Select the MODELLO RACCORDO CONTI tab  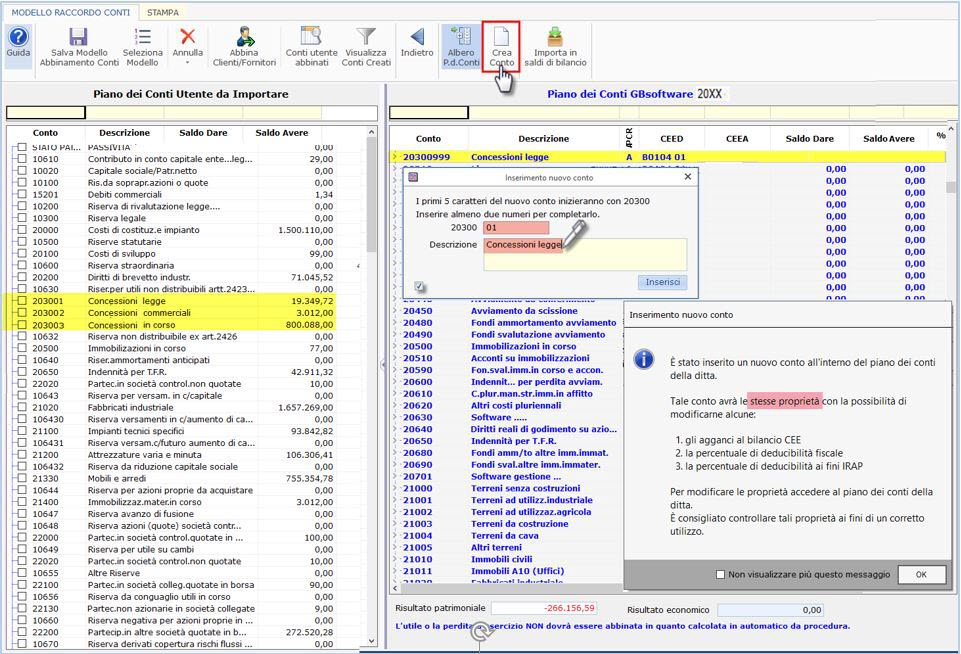(70, 12)
